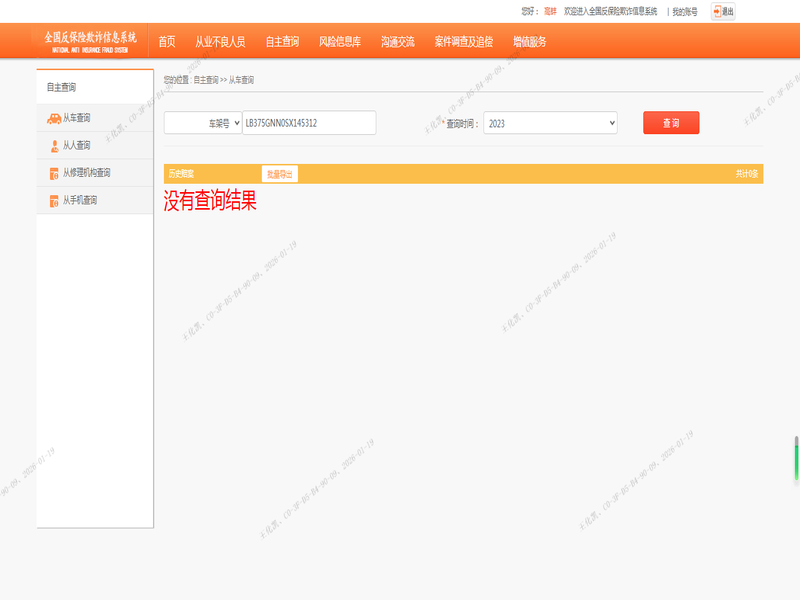Screen dimensions: 800x600
Task: Open the 首页 navigation tab
Action: click(x=166, y=42)
